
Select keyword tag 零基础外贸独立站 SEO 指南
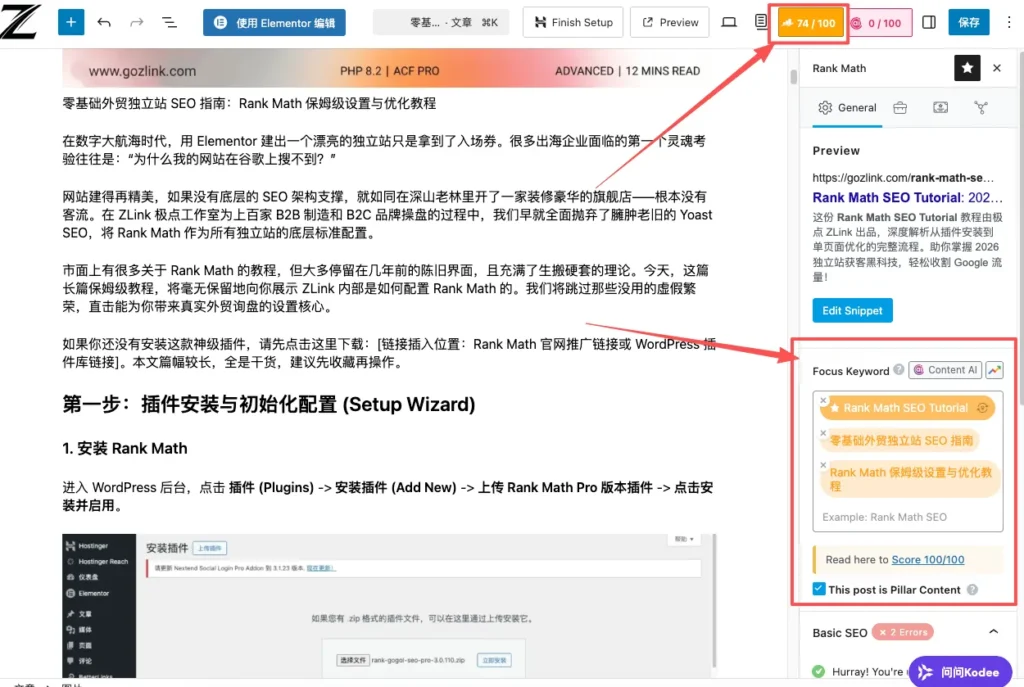[901, 441]
